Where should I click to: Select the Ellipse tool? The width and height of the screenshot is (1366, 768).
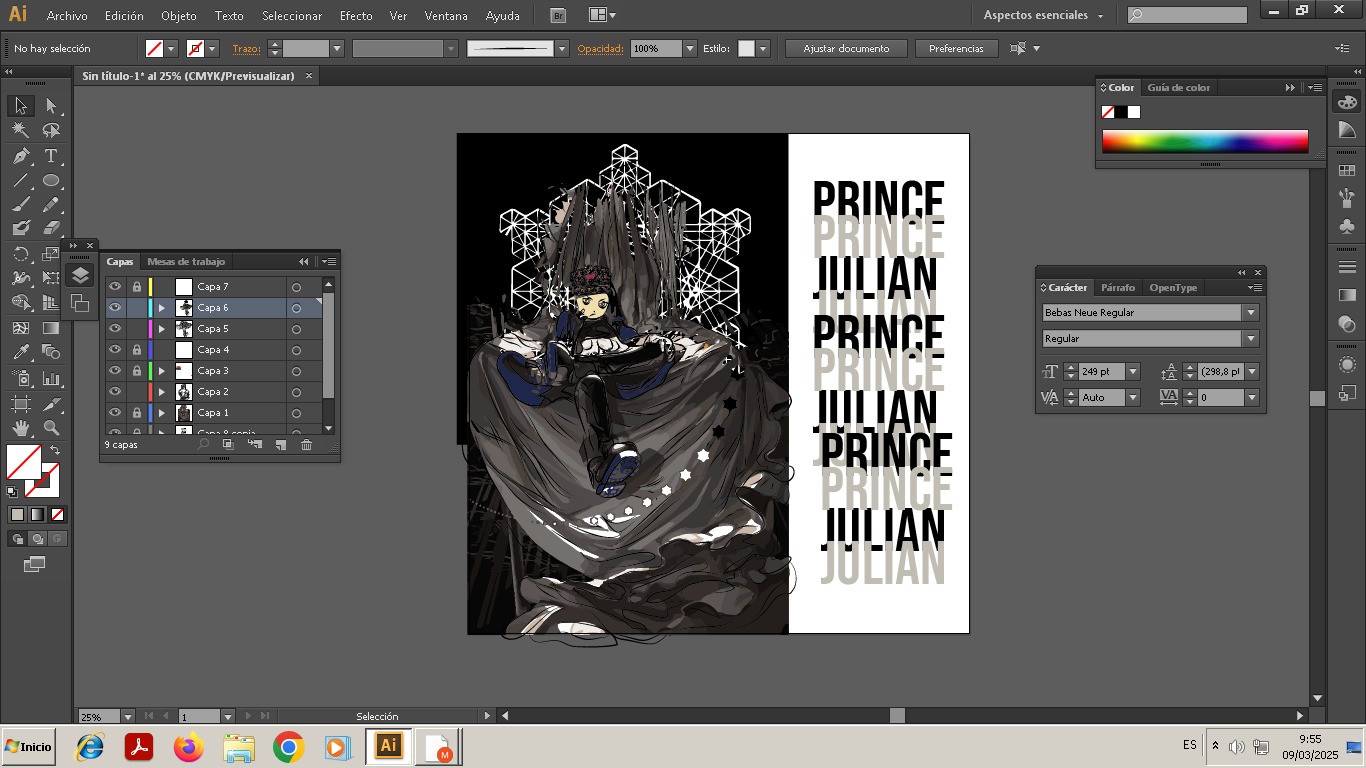[51, 181]
